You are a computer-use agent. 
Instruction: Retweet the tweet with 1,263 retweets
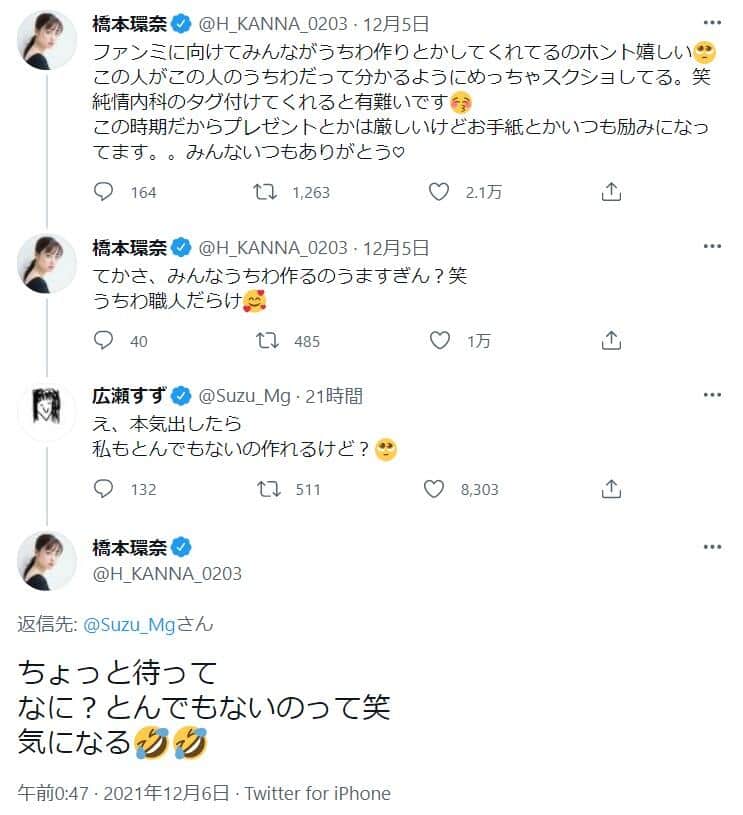(266, 191)
